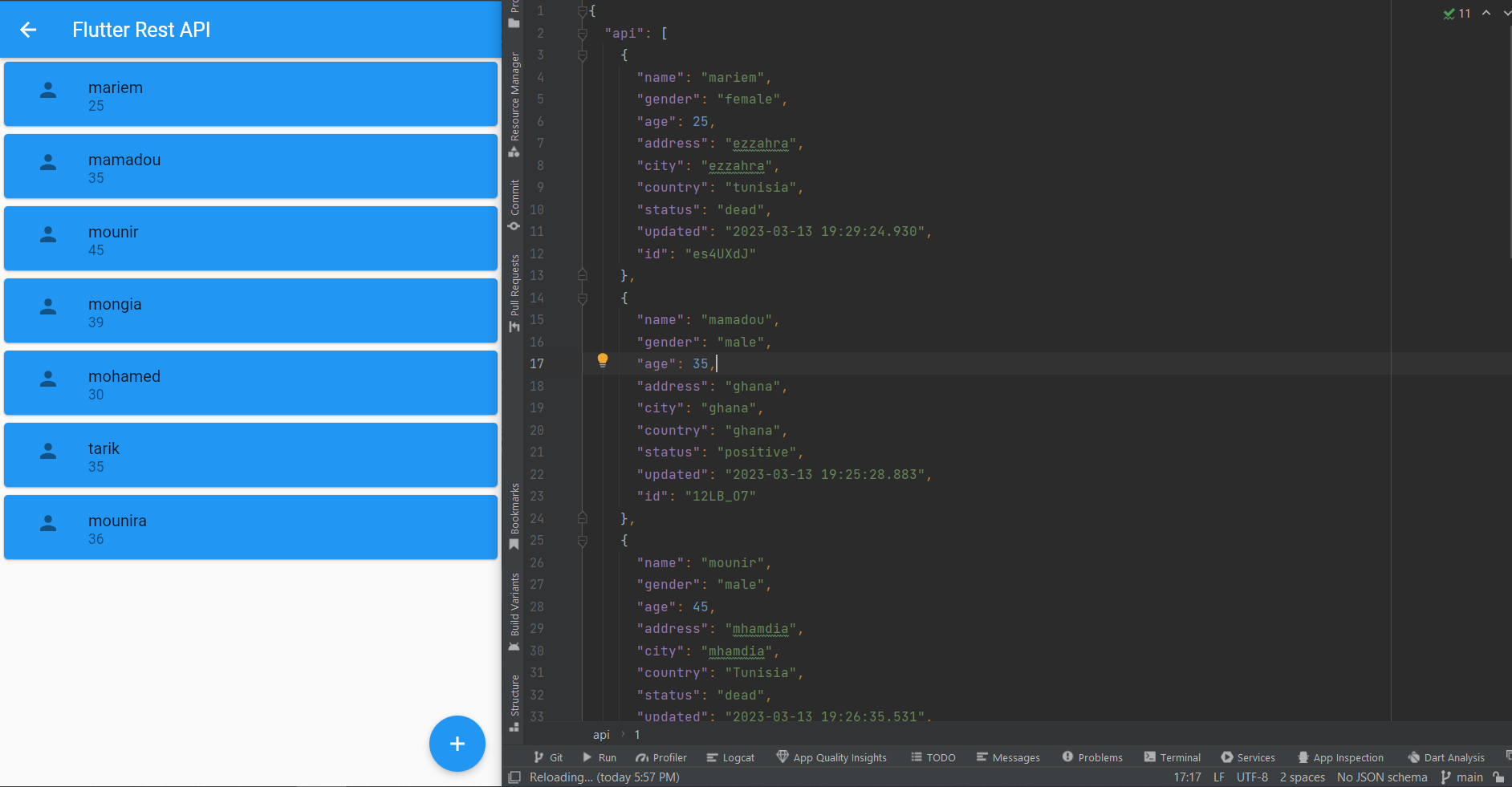Viewport: 1512px width, 787px height.
Task: Open the Problems tool window
Action: (1092, 757)
